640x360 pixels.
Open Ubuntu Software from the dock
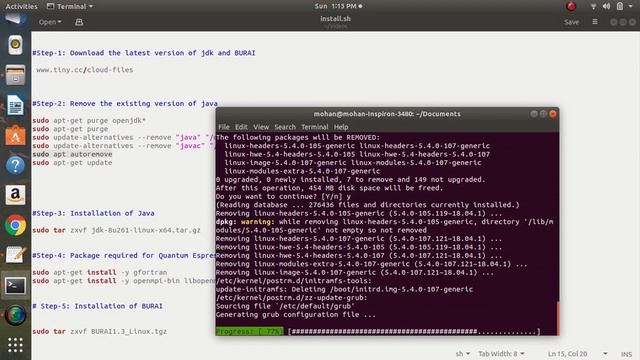point(15,135)
